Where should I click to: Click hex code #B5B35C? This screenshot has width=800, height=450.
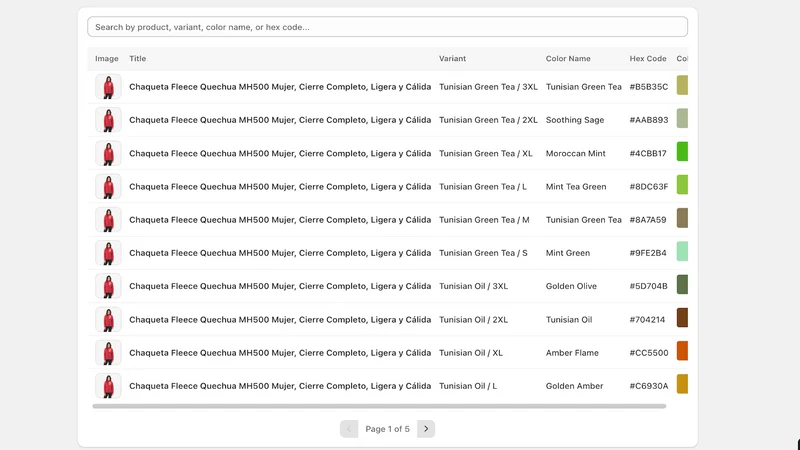tap(648, 87)
